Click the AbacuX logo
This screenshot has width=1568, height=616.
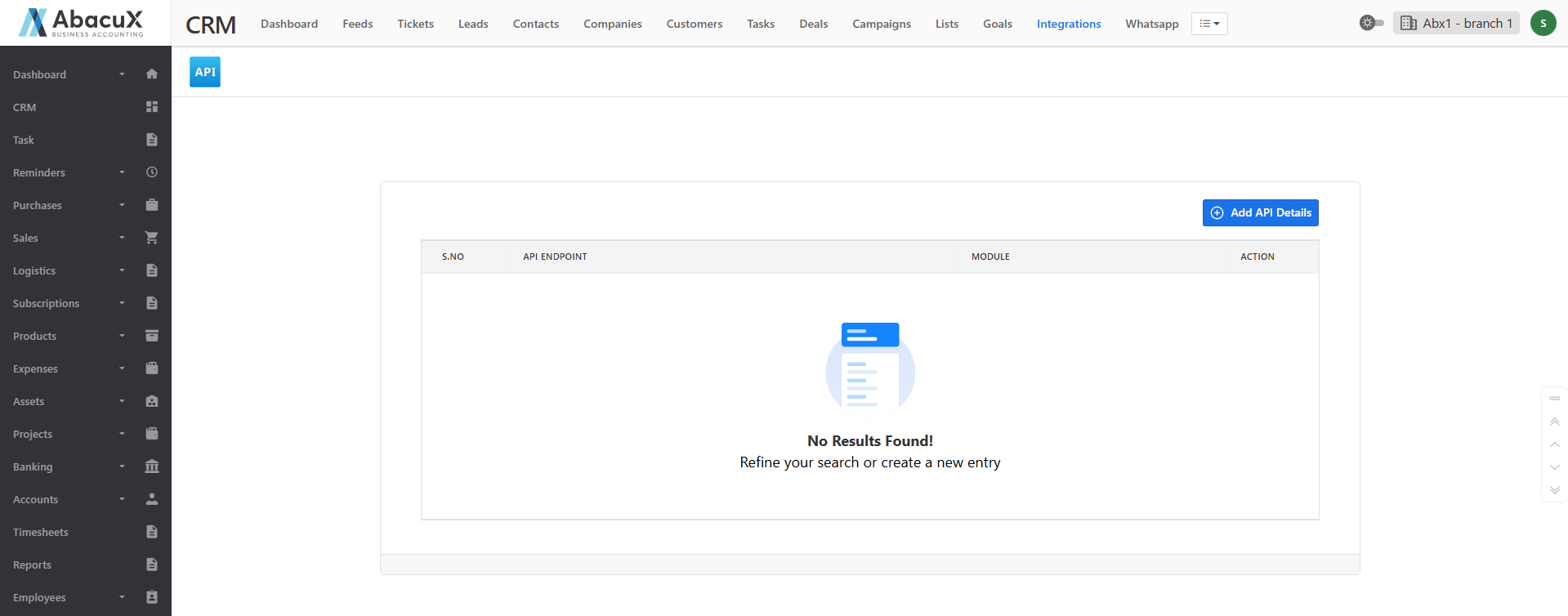pyautogui.click(x=82, y=23)
